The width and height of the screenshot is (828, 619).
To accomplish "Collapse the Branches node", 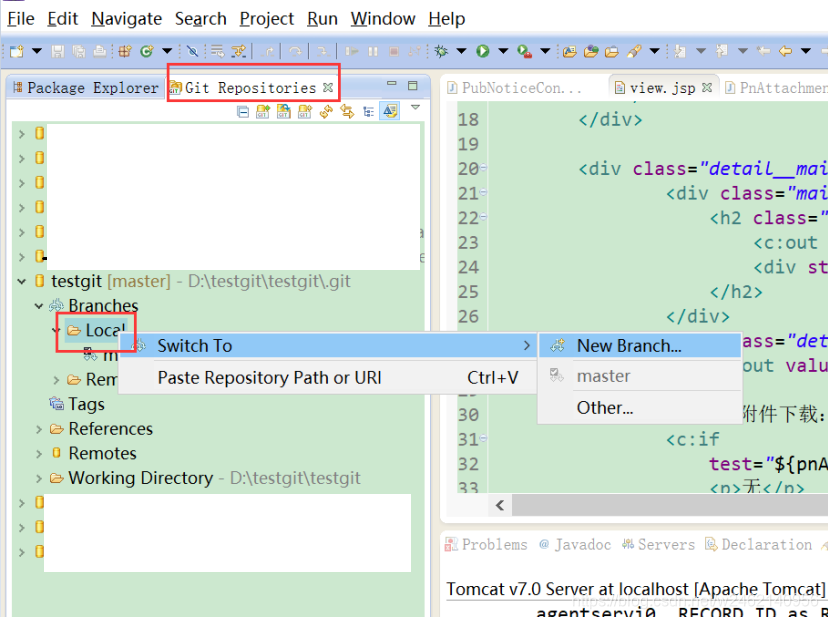I will pyautogui.click(x=39, y=306).
